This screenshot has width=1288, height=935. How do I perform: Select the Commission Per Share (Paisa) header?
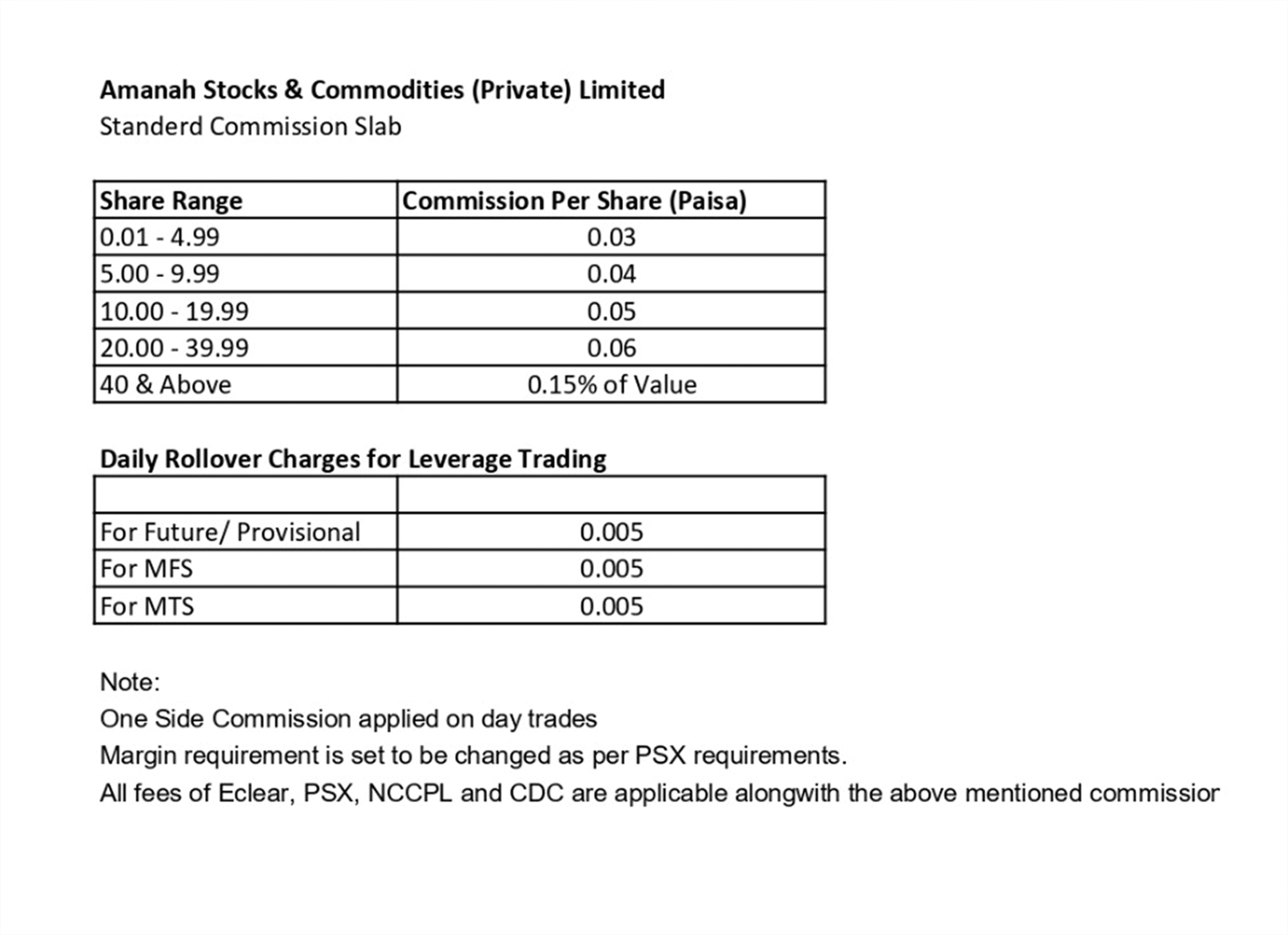(574, 200)
